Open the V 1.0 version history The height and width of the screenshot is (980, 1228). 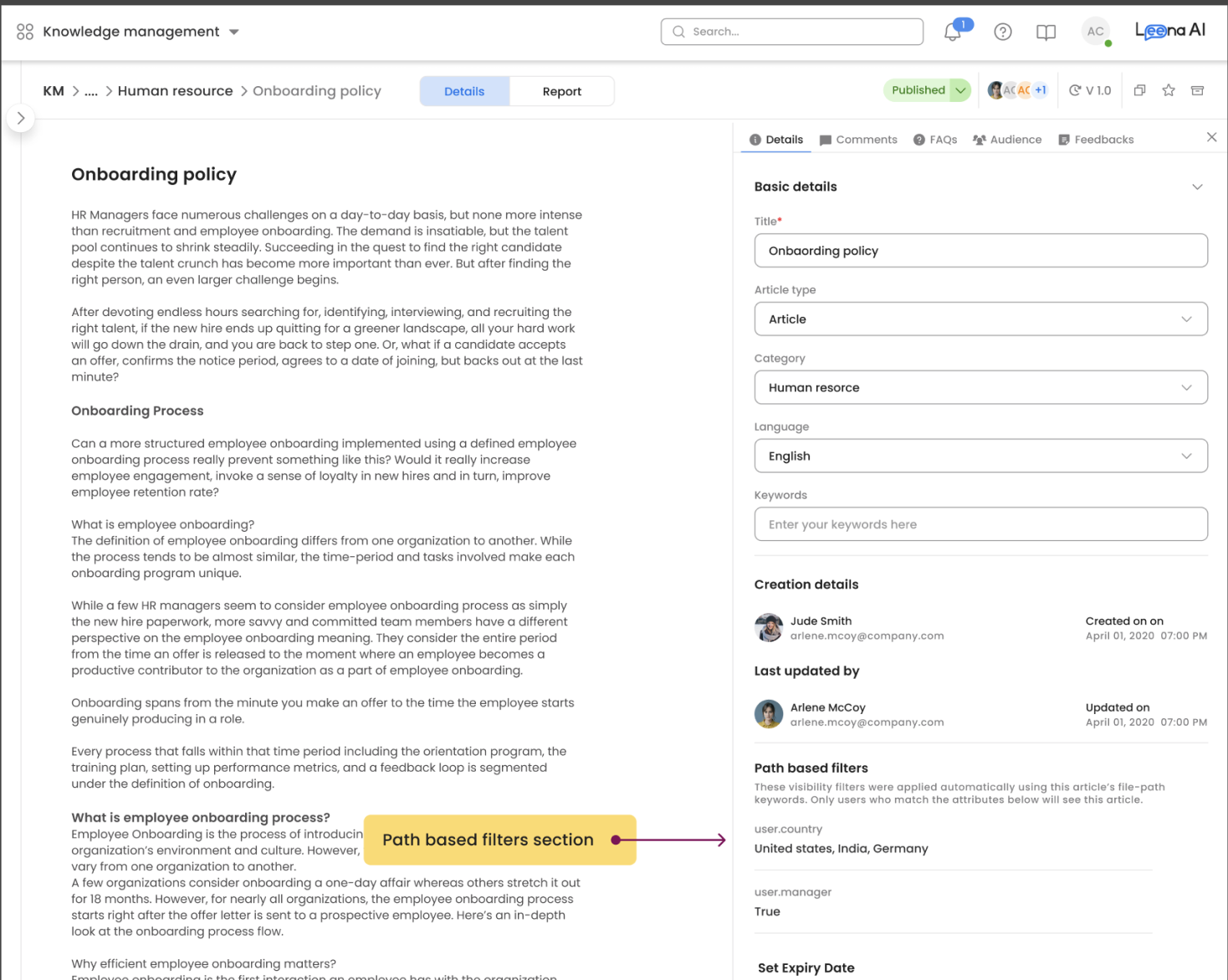(x=1090, y=90)
